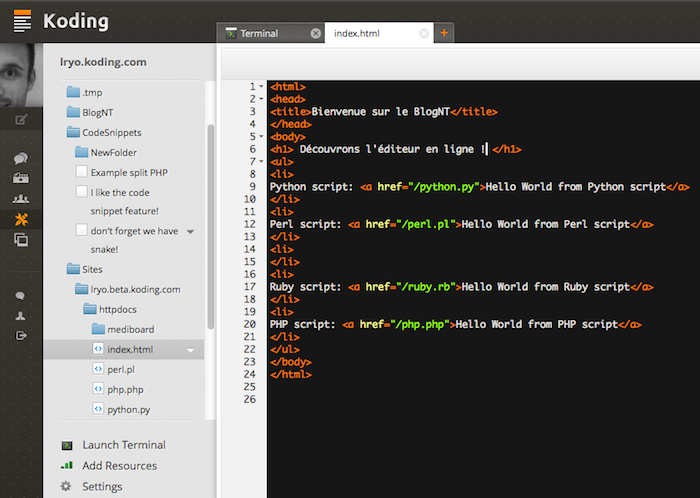
Task: Switch to the Terminal tab
Action: 260,33
